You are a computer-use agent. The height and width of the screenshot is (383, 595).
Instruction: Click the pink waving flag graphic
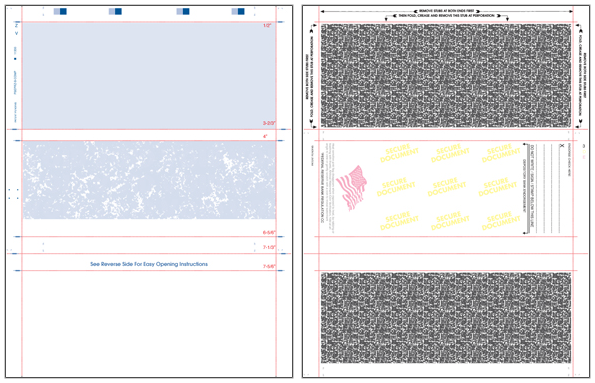point(352,188)
